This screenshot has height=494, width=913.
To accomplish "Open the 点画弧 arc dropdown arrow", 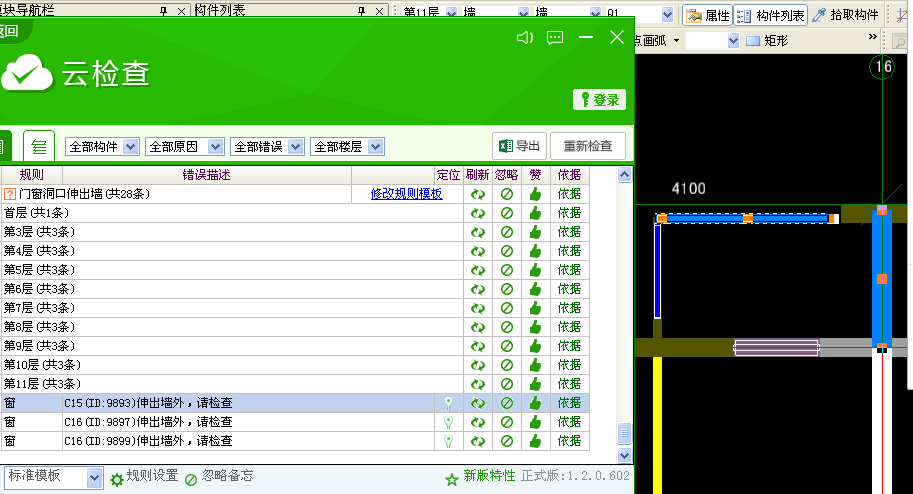I will tap(677, 41).
